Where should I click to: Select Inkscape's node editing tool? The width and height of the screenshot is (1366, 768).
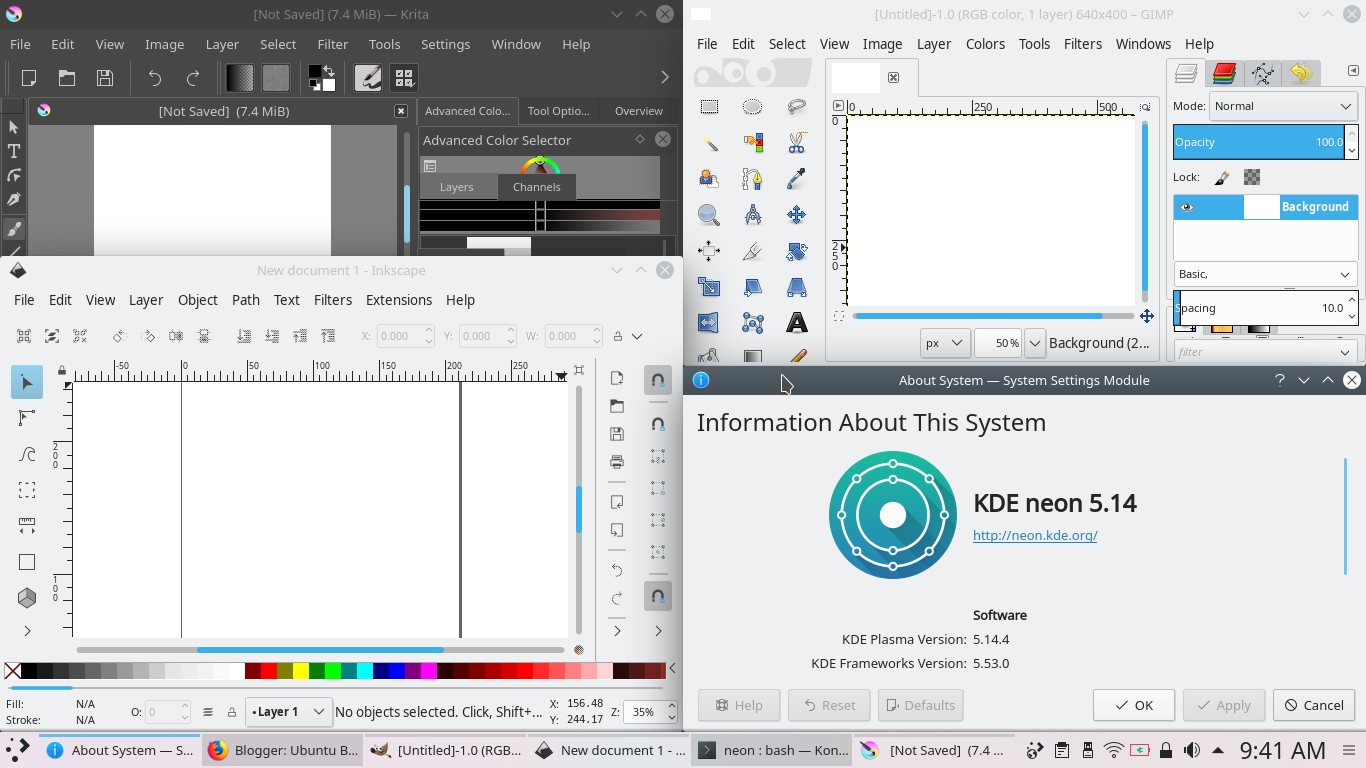coord(27,418)
